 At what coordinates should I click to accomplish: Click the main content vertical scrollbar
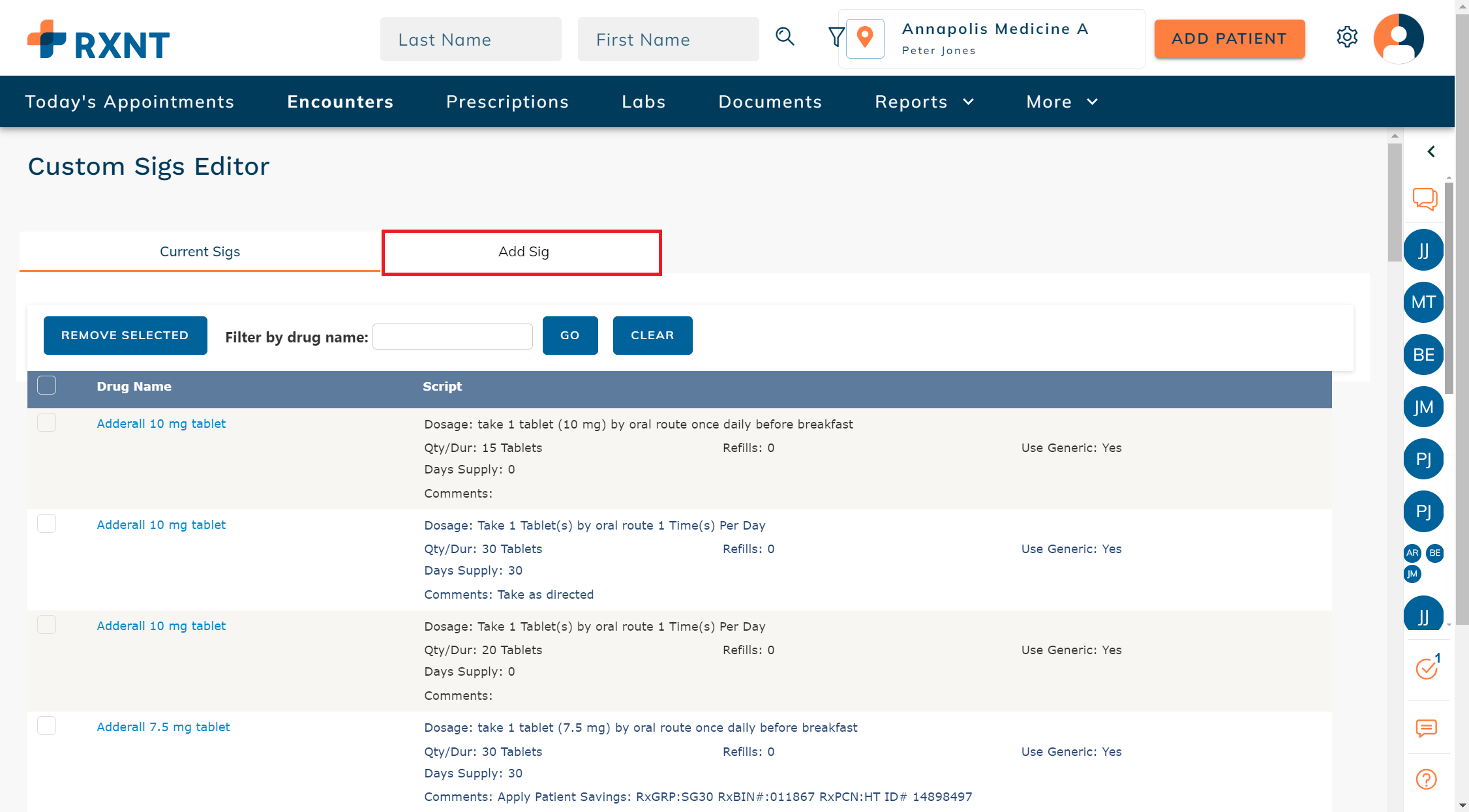point(1395,202)
